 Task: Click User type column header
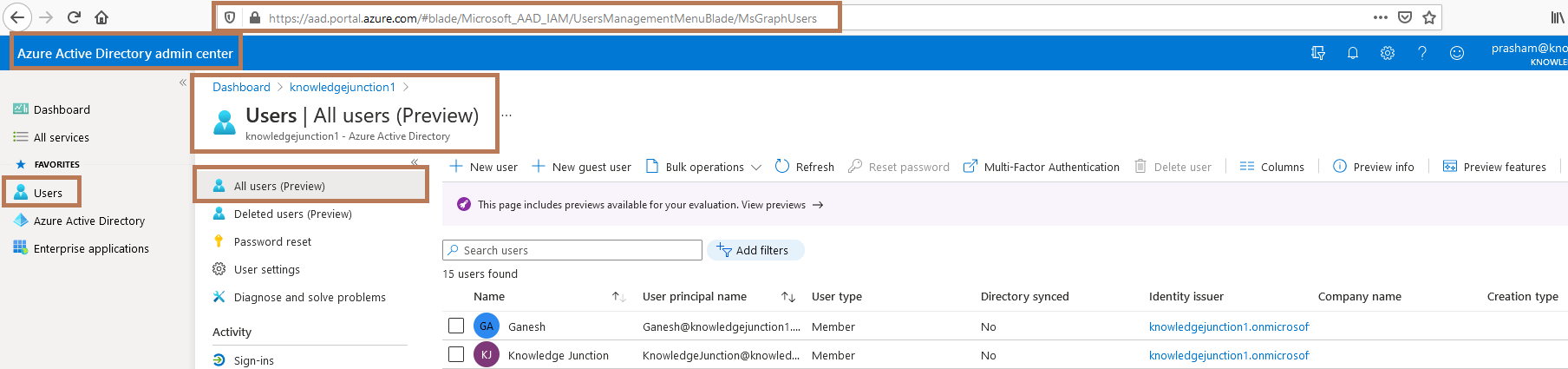(x=837, y=296)
